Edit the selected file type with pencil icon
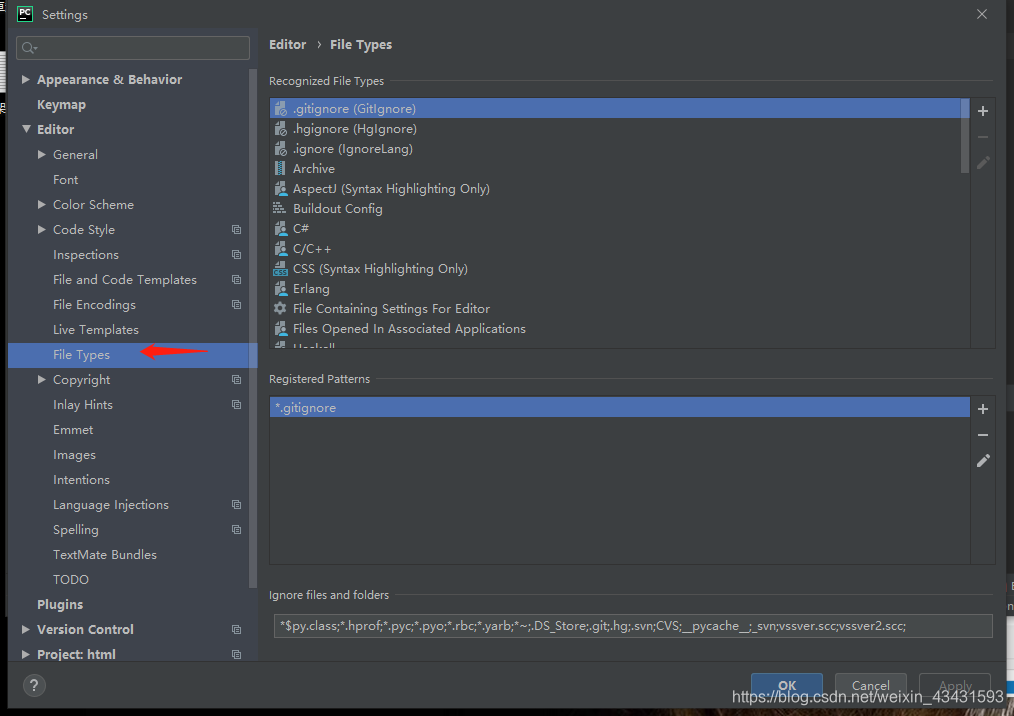This screenshot has height=716, width=1014. pos(982,163)
